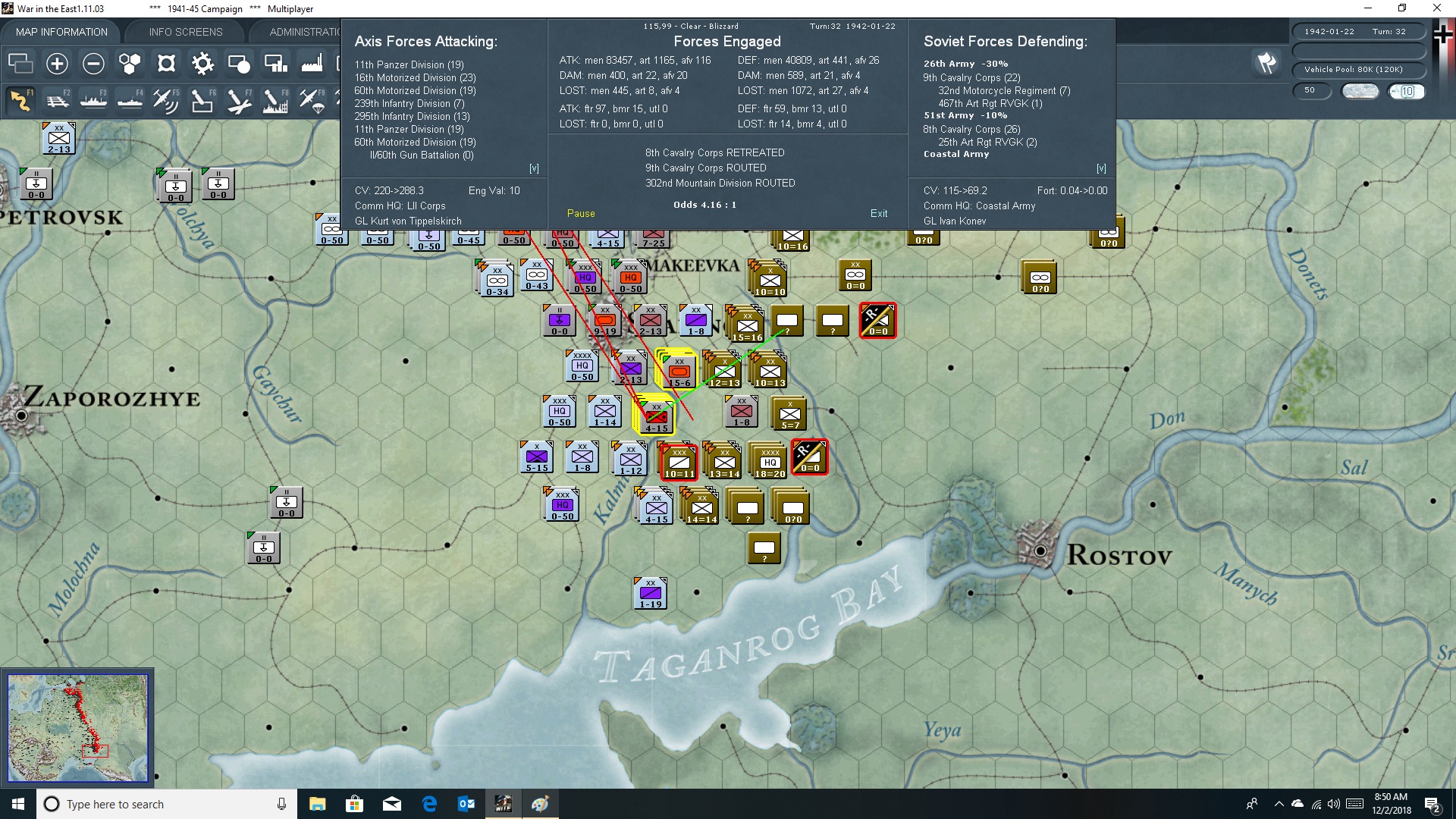Toggle rectangle-with-circle map overlay icon
Screen dimensions: 1456x819
click(239, 64)
